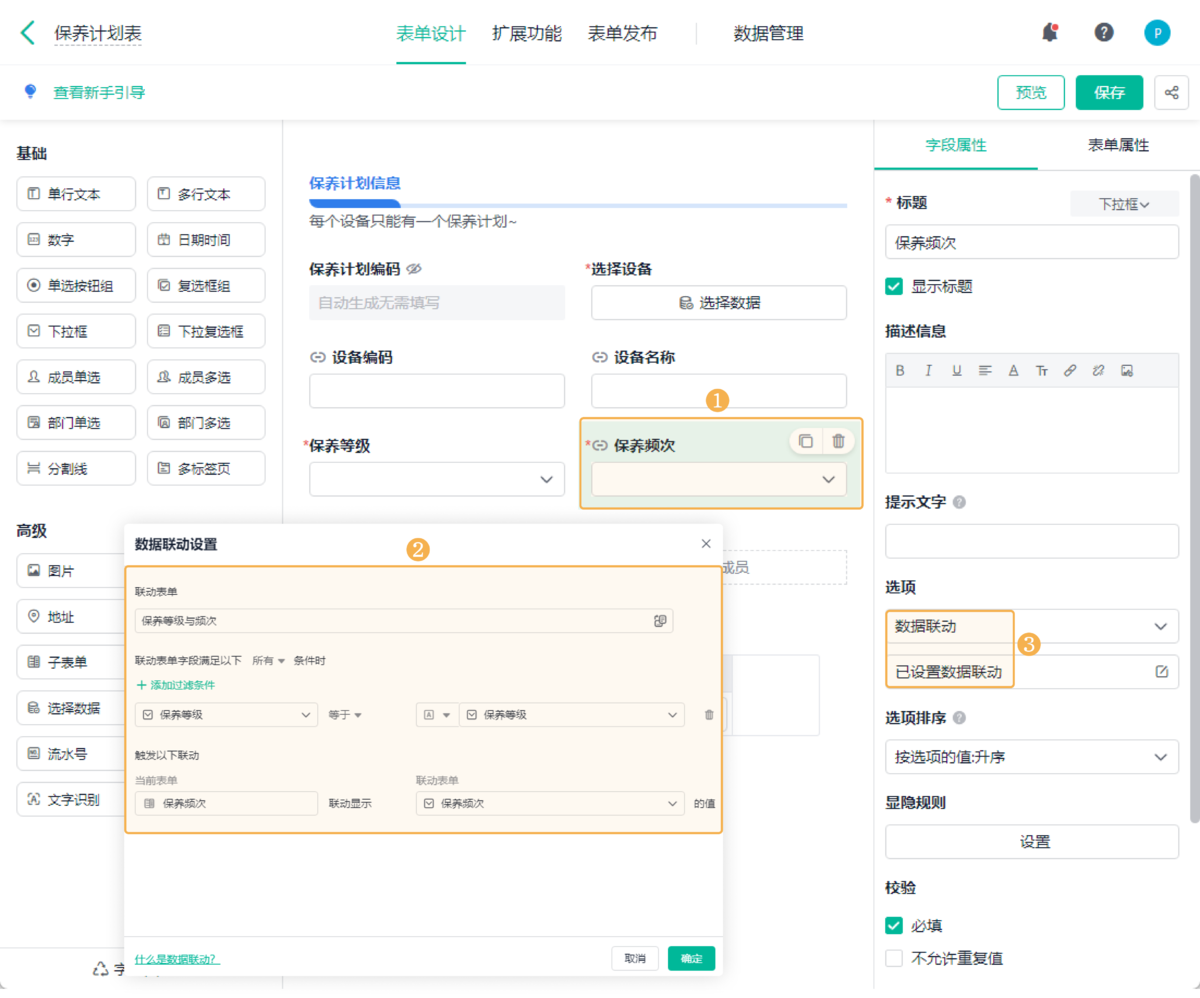Open left 保养等级 filter field dropdown
Screen dimensions: 1200x998
pyautogui.click(x=227, y=715)
